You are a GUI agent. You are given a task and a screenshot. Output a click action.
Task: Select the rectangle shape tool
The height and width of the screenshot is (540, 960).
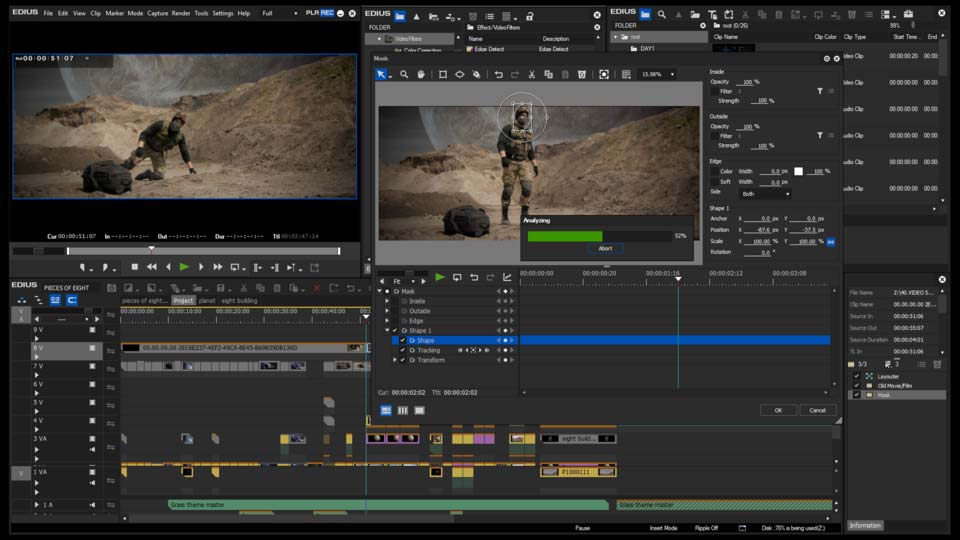(443, 74)
